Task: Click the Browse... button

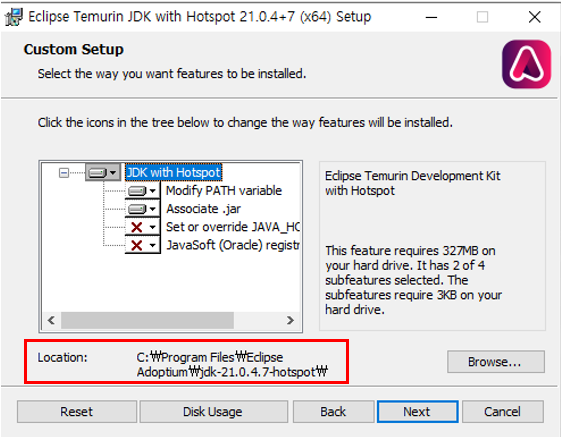Action: point(496,361)
